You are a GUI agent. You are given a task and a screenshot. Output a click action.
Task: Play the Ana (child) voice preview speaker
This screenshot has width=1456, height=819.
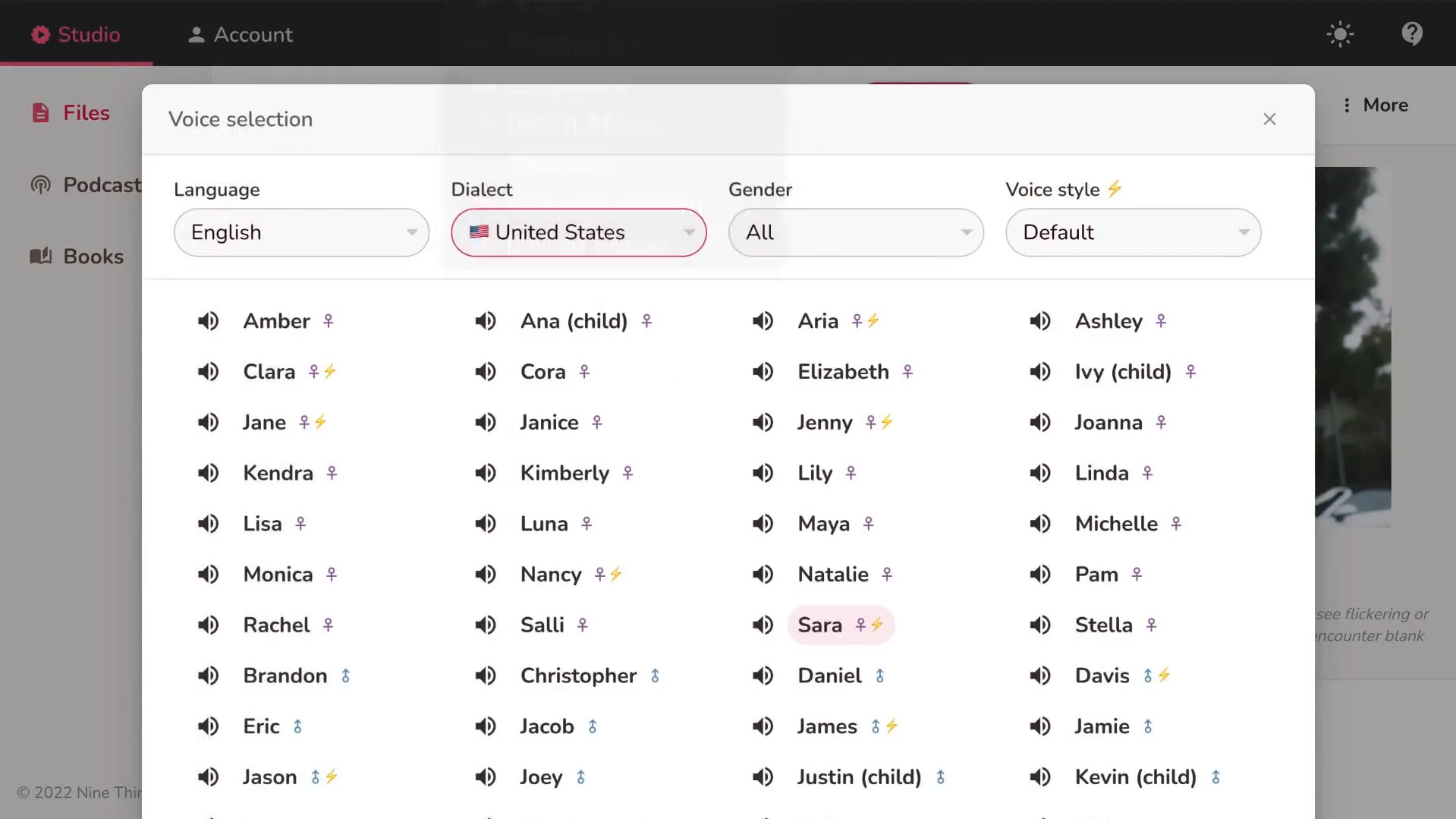[486, 321]
